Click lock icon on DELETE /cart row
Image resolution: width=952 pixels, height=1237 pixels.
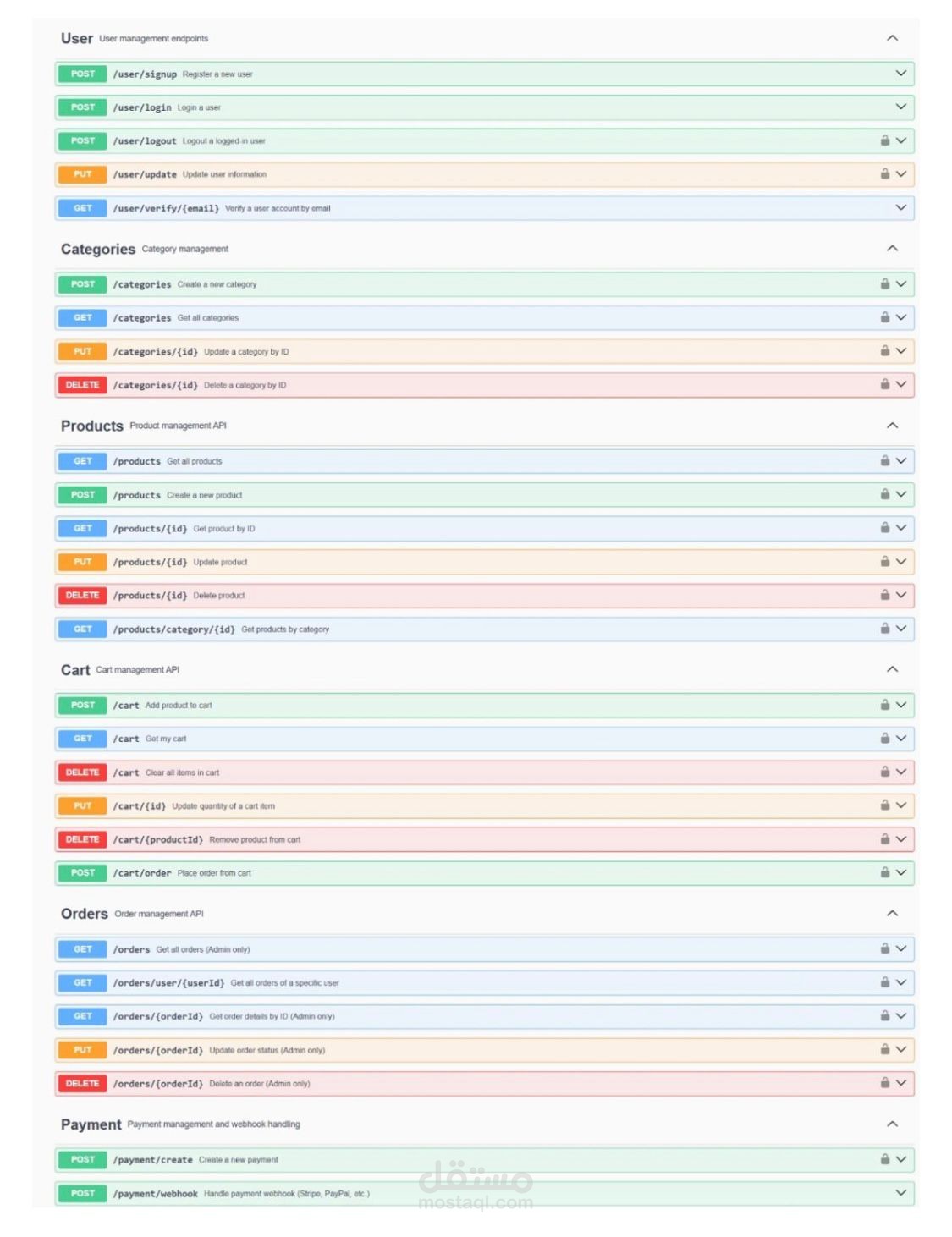click(884, 772)
